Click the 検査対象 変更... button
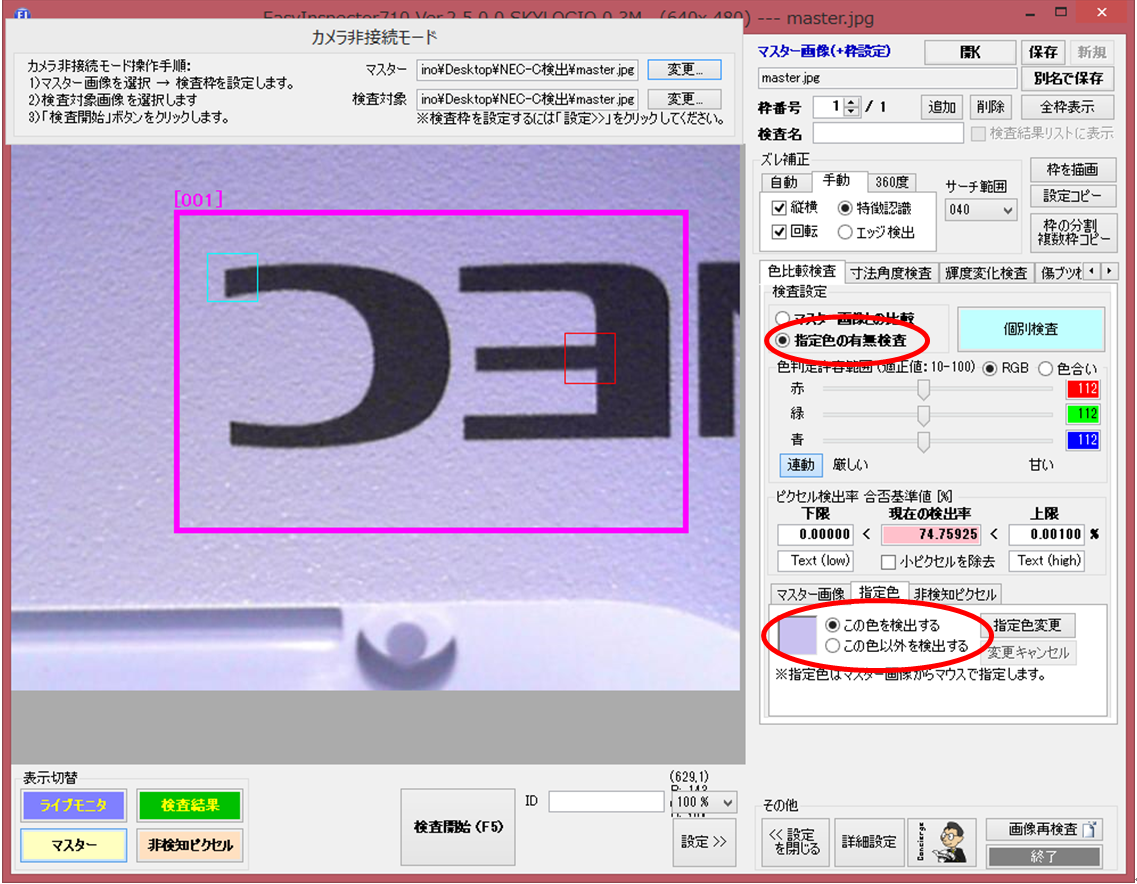Viewport: 1137px width, 884px height. pyautogui.click(x=685, y=99)
